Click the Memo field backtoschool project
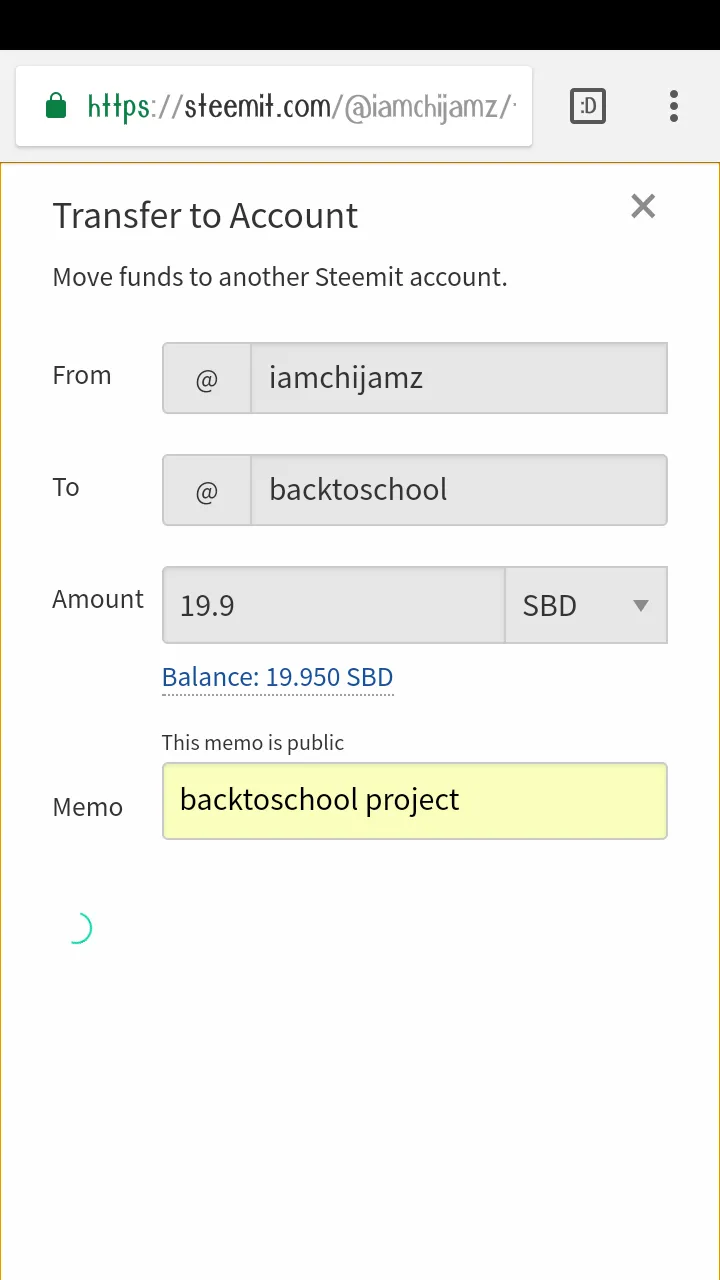The height and width of the screenshot is (1280, 720). 415,801
